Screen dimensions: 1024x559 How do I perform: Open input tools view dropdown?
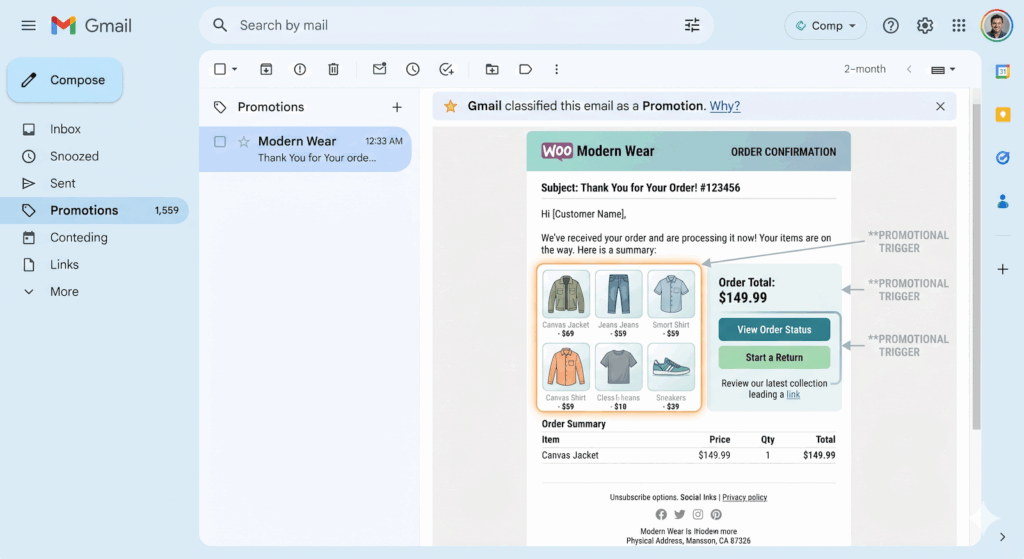coord(942,69)
